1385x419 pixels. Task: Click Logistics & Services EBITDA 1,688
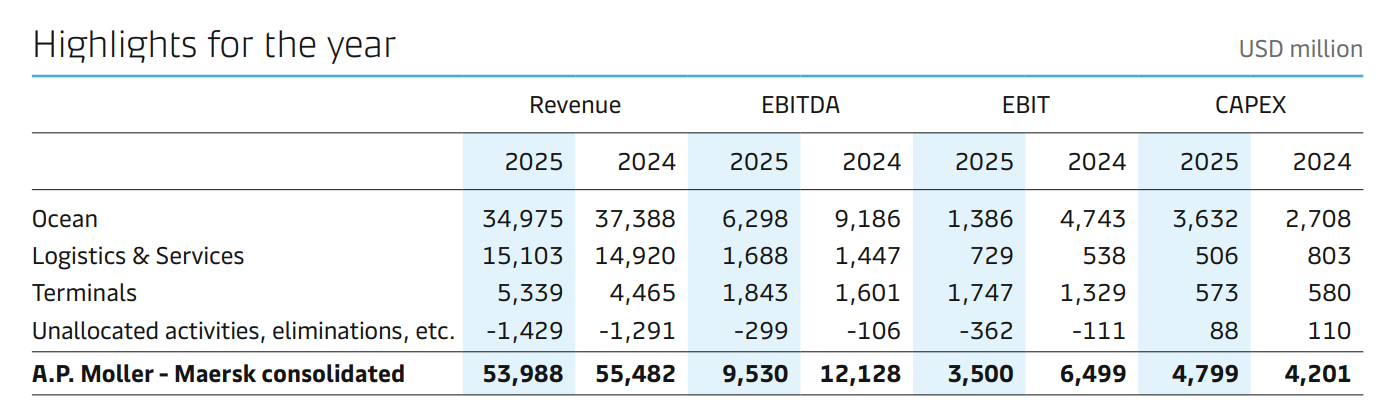click(755, 256)
